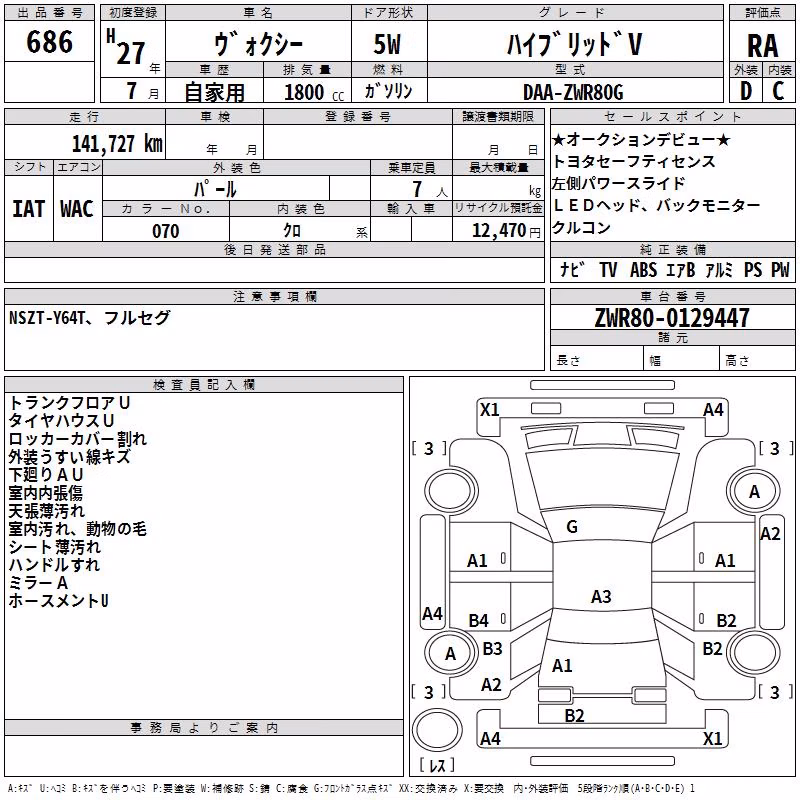The image size is (800, 800).
Task: Select the セールスポイント header
Action: tap(672, 116)
